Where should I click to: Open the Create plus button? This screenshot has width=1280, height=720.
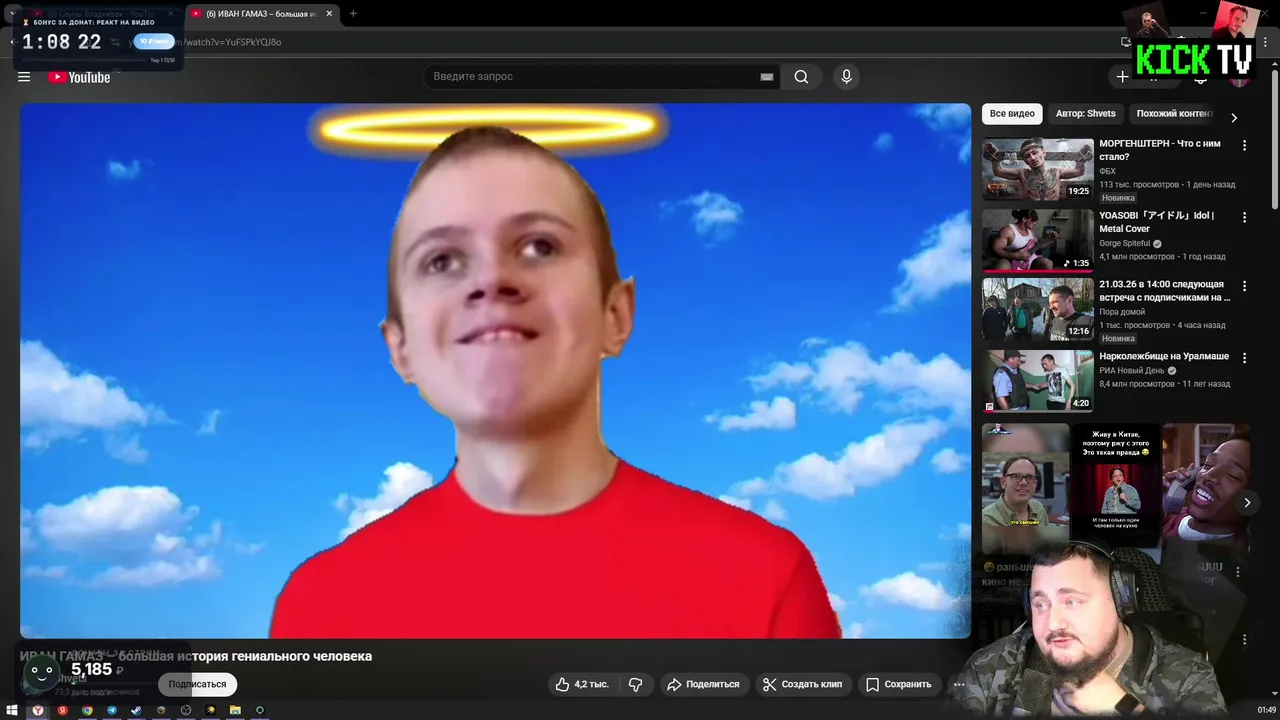pos(1123,77)
